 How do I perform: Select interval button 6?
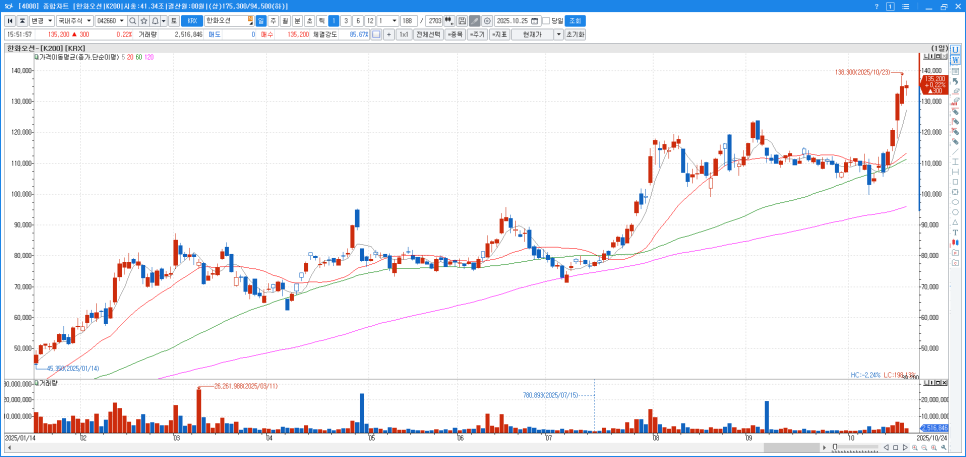coord(358,20)
